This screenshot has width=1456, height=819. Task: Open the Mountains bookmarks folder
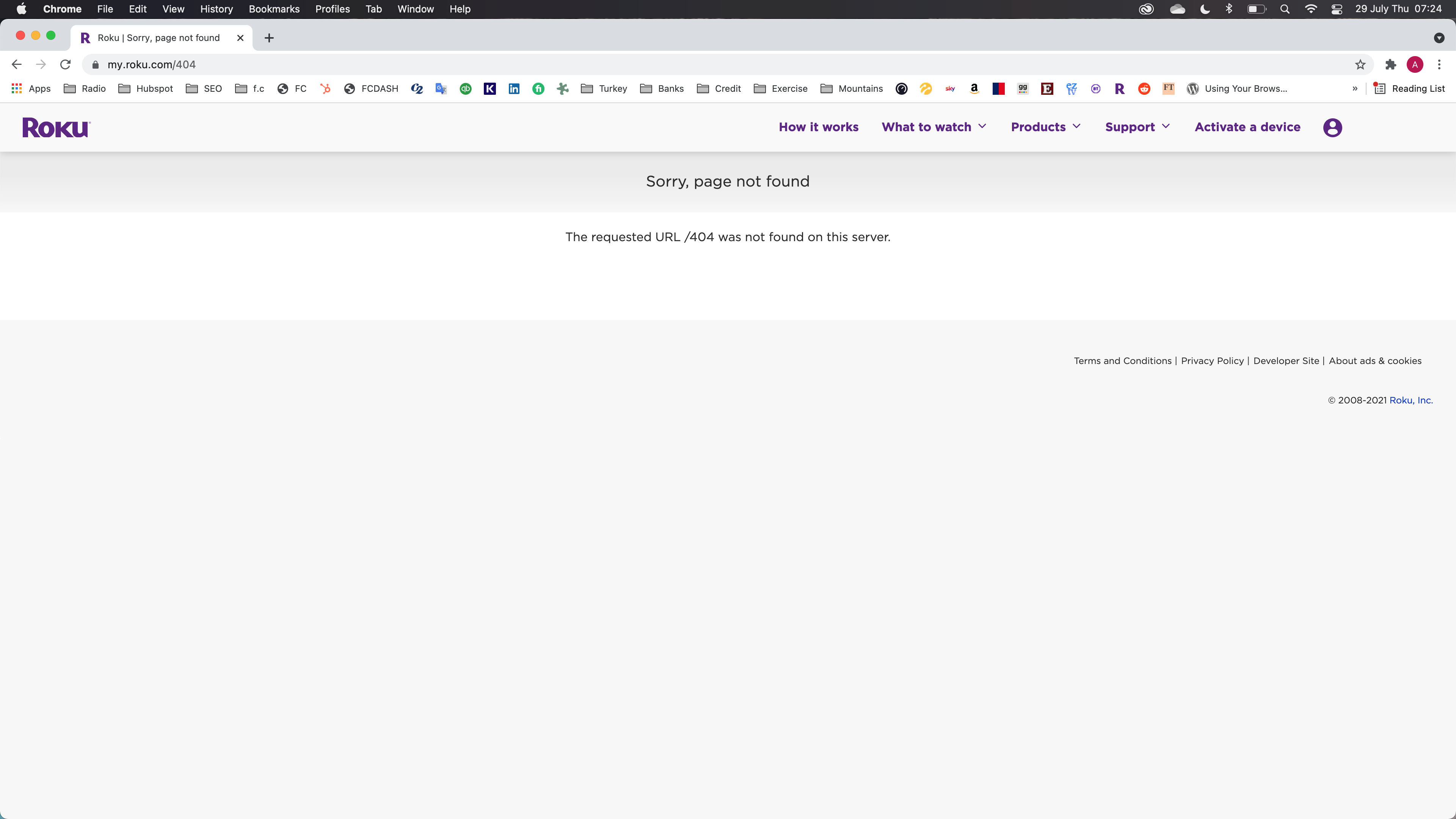coord(852,89)
